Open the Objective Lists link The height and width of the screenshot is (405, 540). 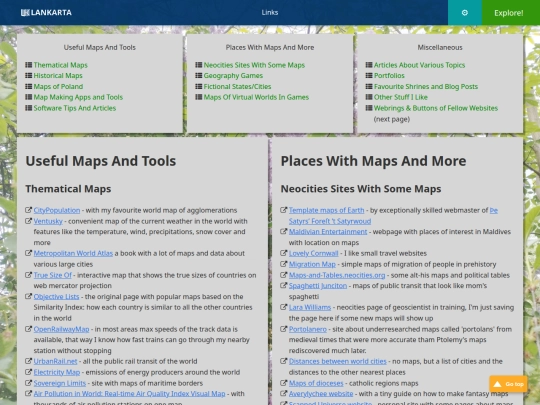[56, 297]
